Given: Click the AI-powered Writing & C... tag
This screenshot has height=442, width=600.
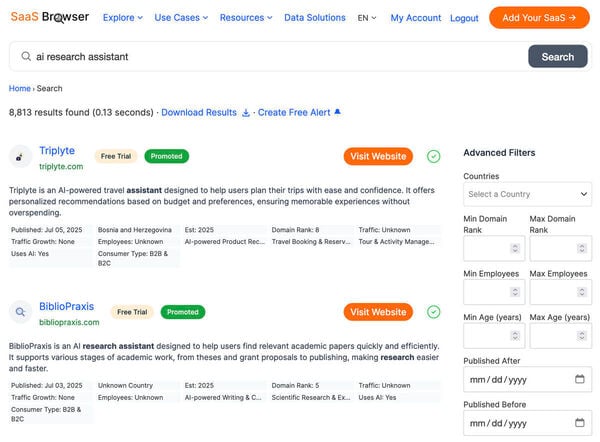Looking at the screenshot, I should click(x=223, y=397).
